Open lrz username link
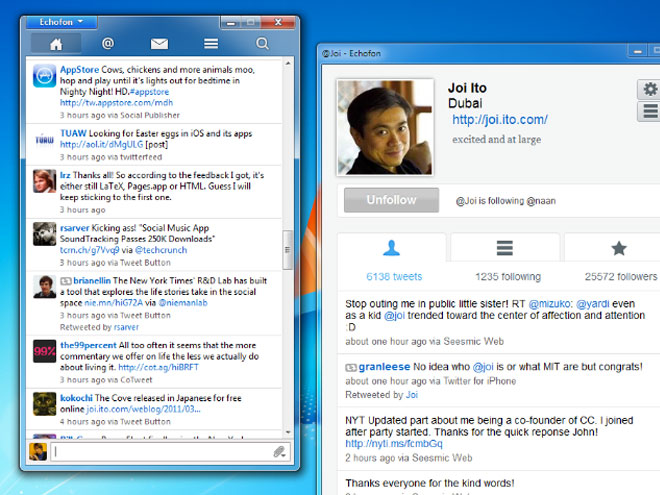This screenshot has height=495, width=660. 65,175
